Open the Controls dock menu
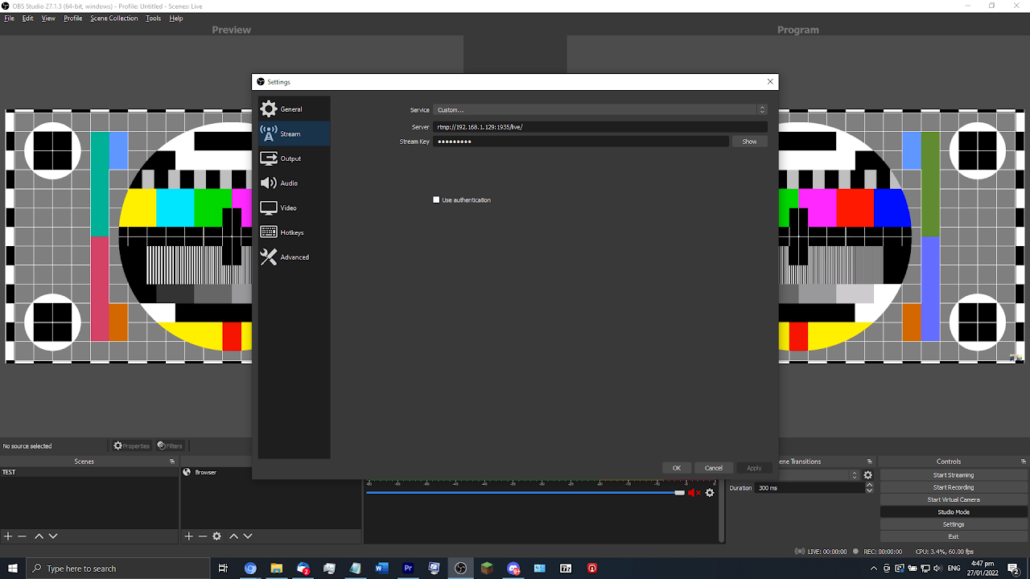The image size is (1030, 579). pos(1023,462)
